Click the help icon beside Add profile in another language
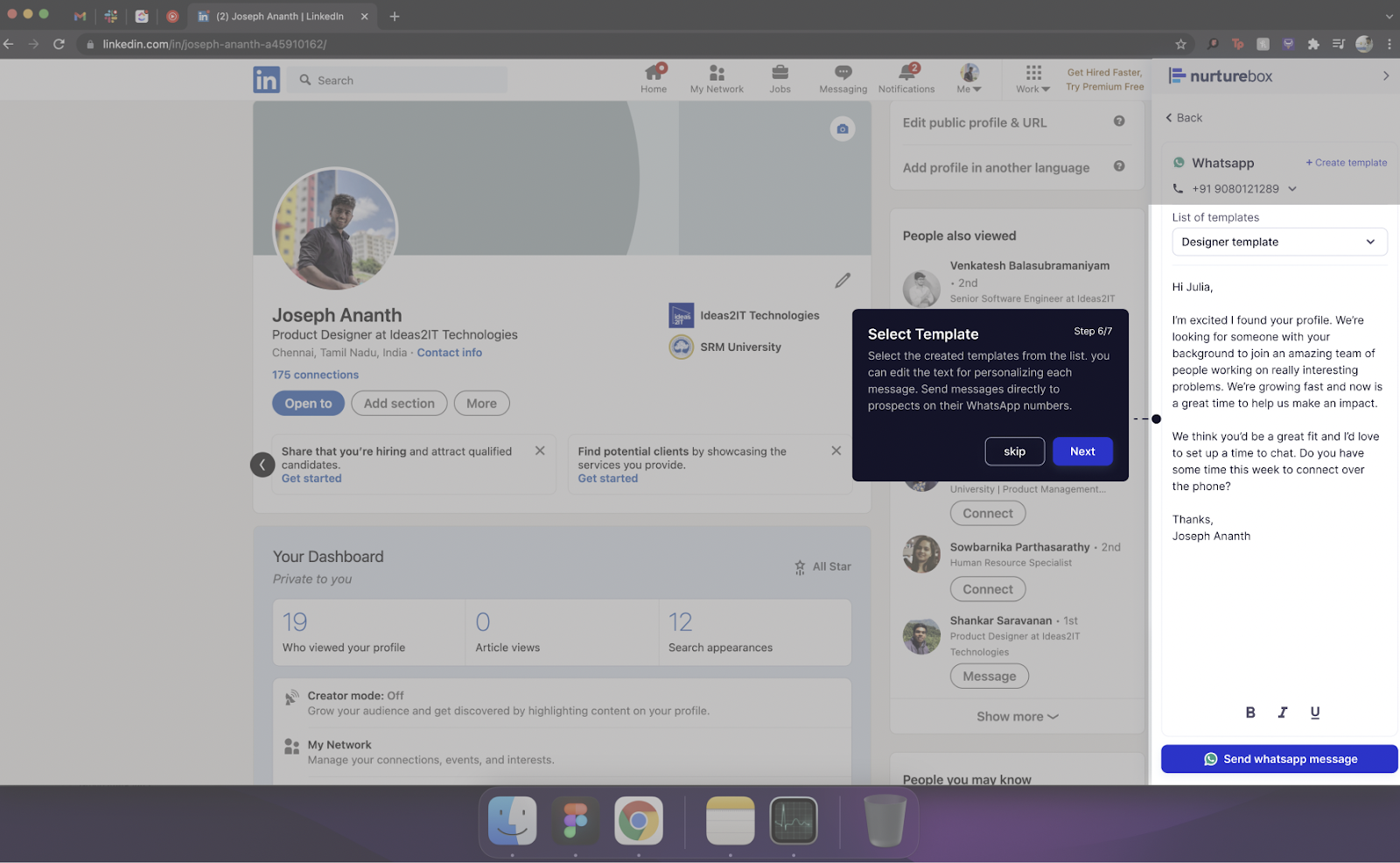Viewport: 1400px width, 863px height. [x=1119, y=166]
